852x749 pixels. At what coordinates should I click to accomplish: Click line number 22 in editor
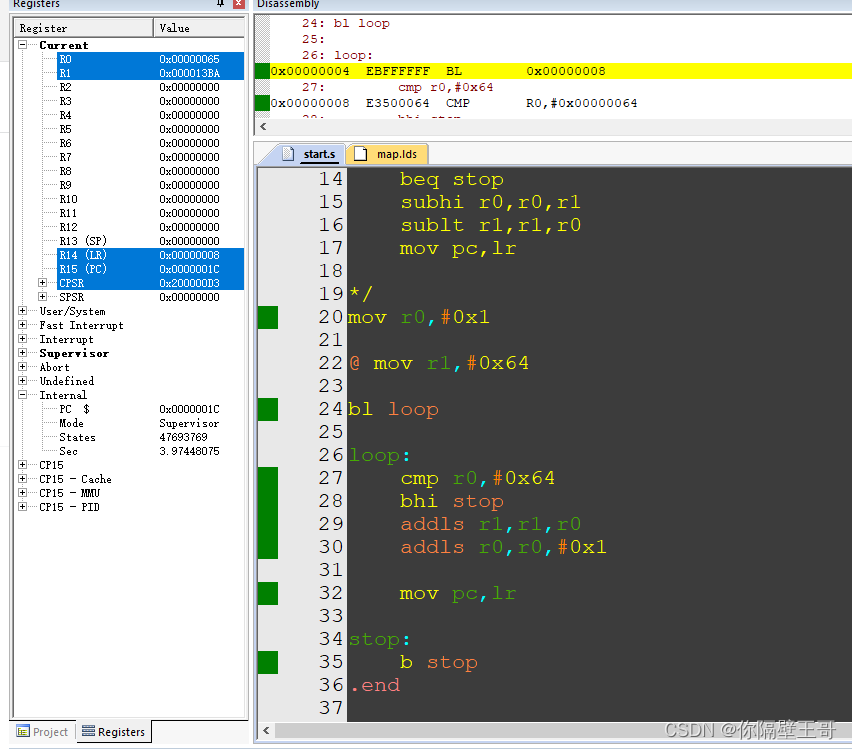[330, 363]
